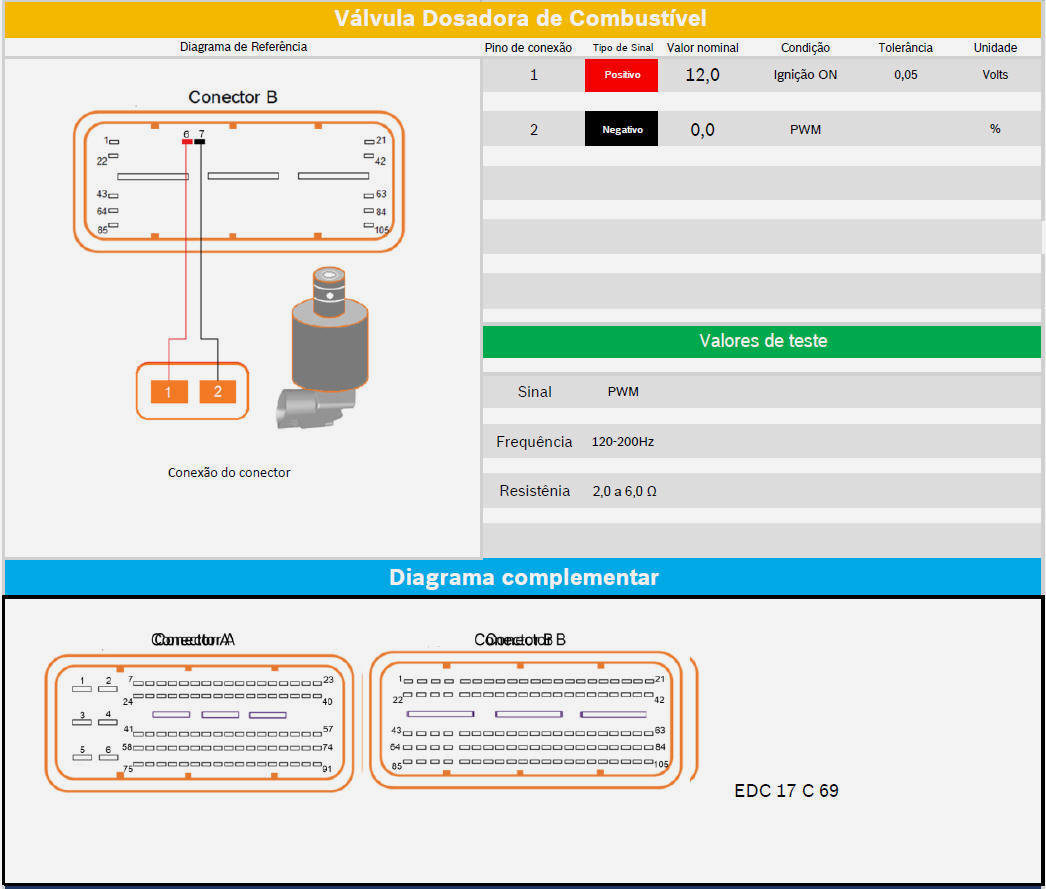Click the nominal value 12,0 cell

tap(702, 75)
